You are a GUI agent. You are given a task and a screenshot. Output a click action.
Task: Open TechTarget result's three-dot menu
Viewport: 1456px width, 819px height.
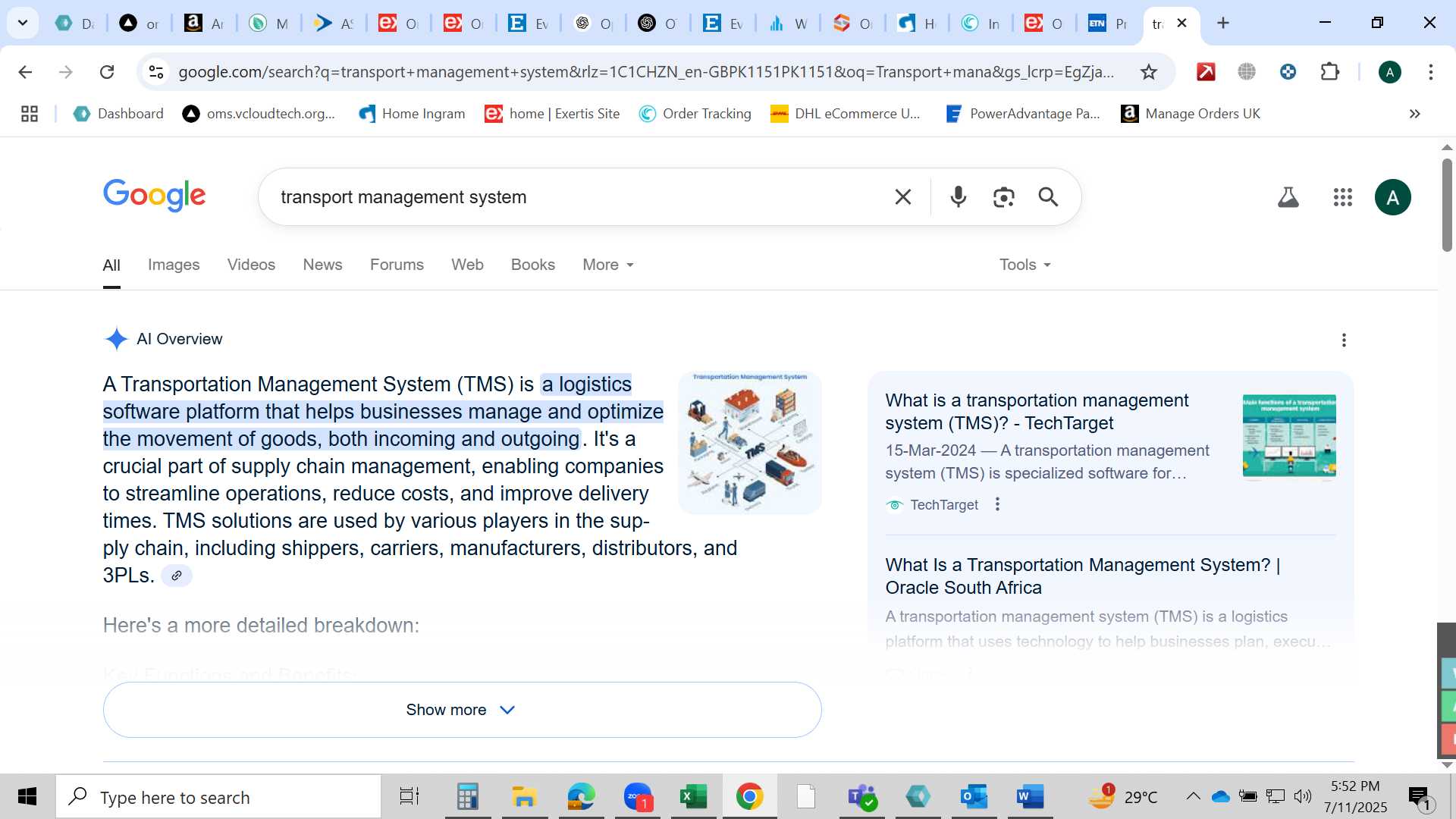[x=997, y=504]
